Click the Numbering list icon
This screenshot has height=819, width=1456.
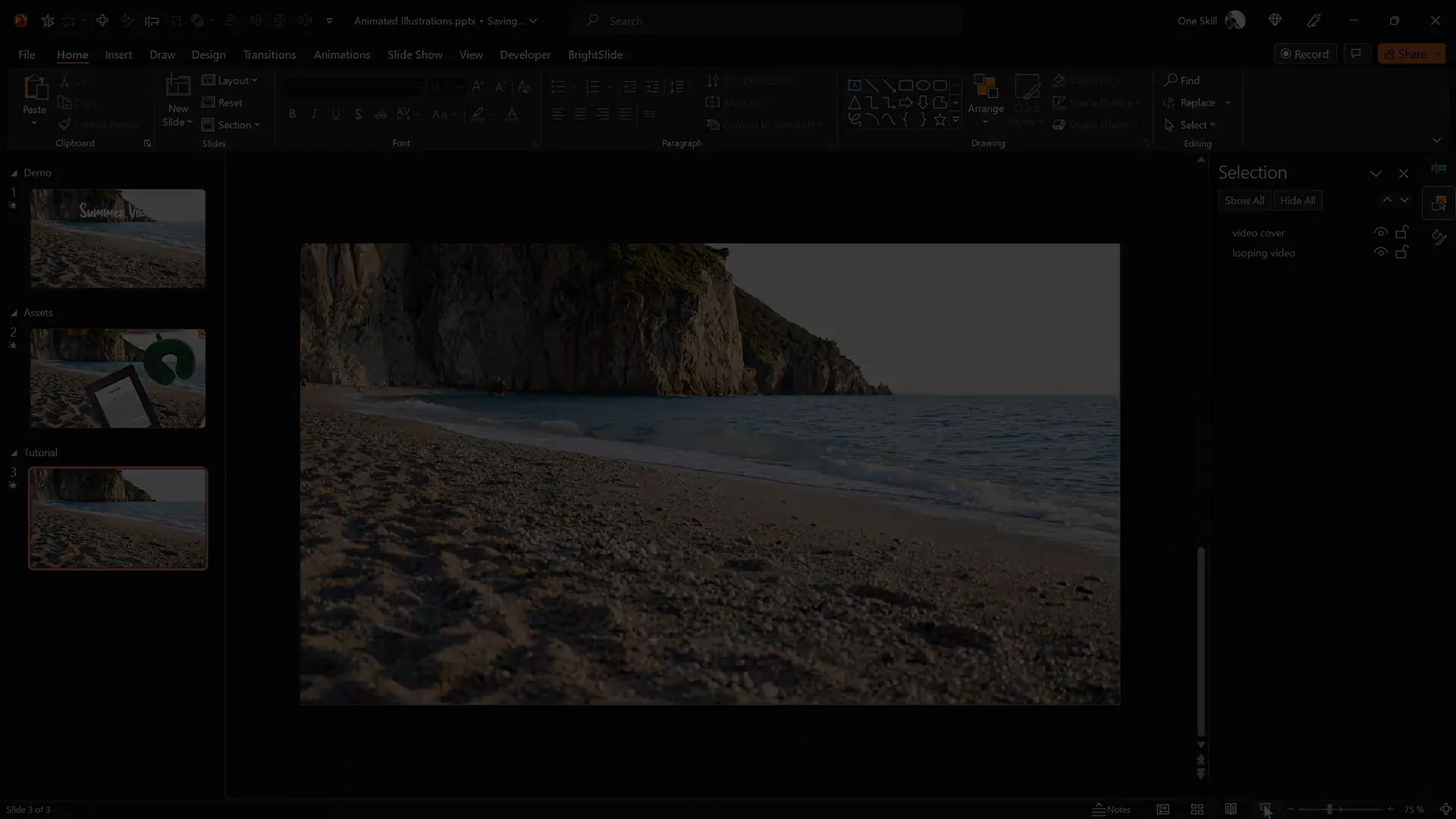(593, 86)
